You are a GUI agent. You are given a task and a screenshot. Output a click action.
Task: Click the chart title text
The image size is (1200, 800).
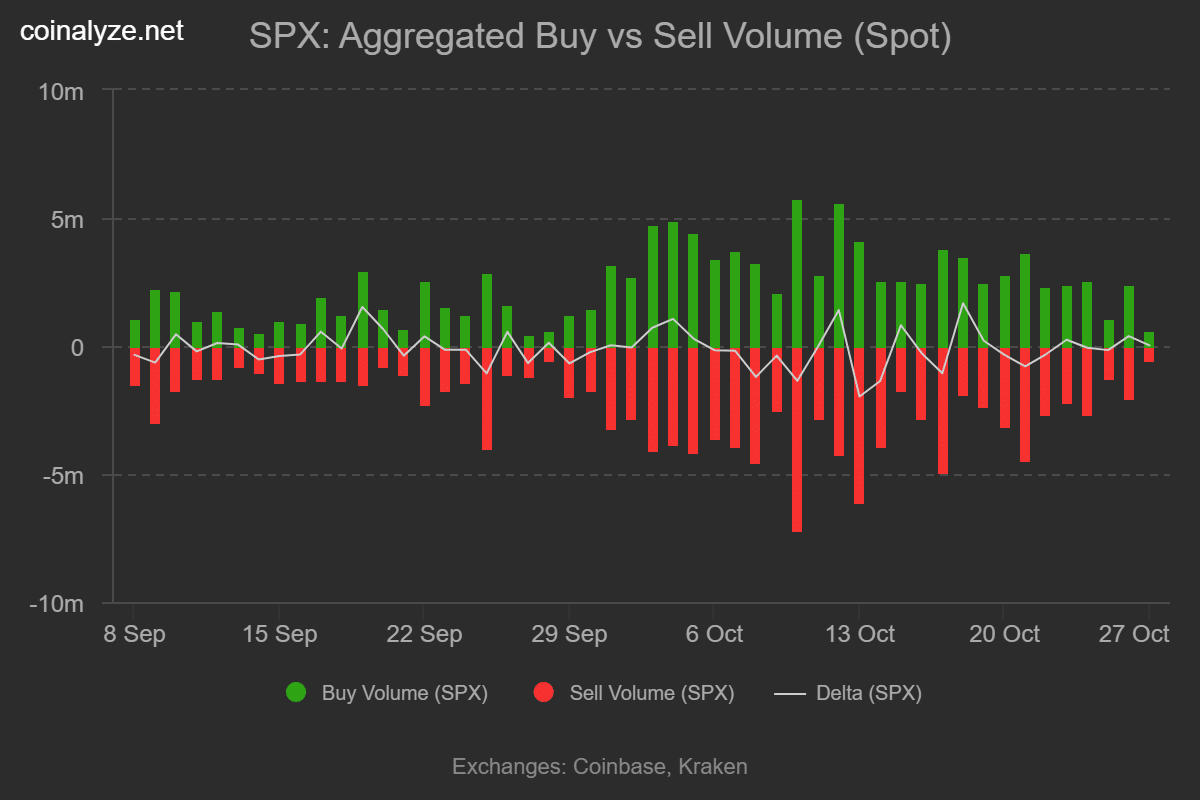point(599,38)
